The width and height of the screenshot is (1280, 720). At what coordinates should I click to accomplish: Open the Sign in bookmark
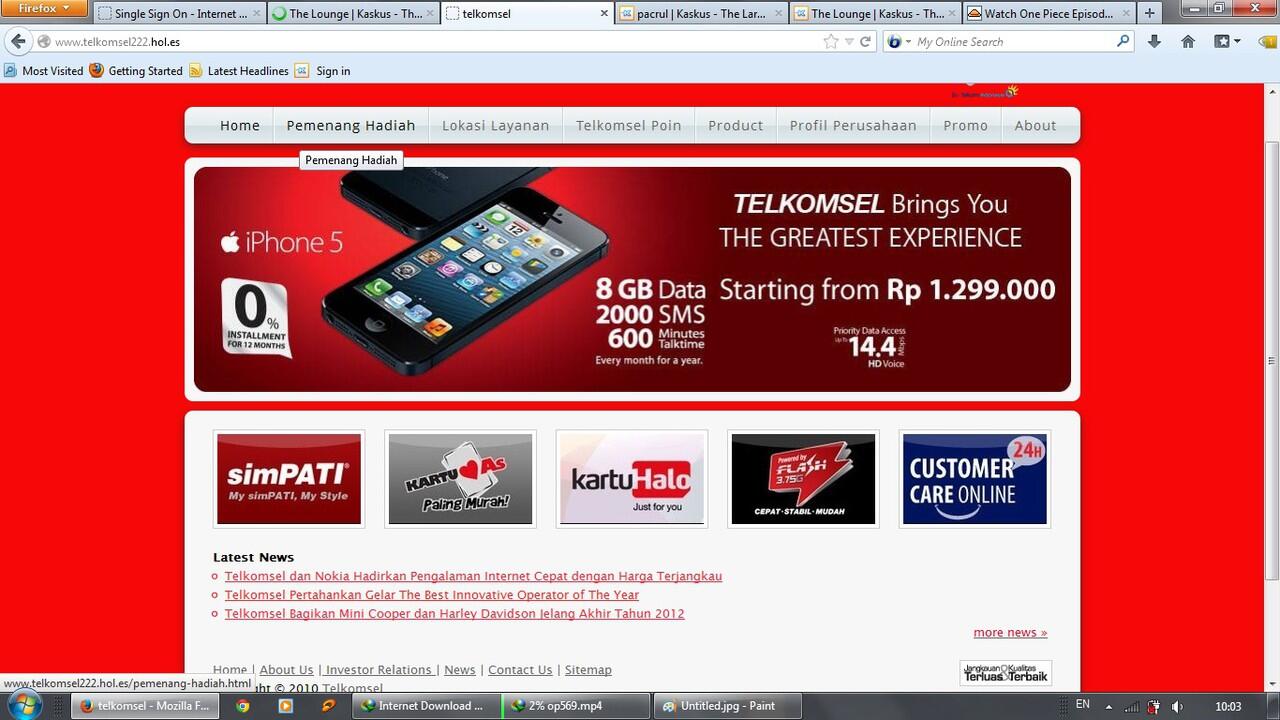coord(323,71)
